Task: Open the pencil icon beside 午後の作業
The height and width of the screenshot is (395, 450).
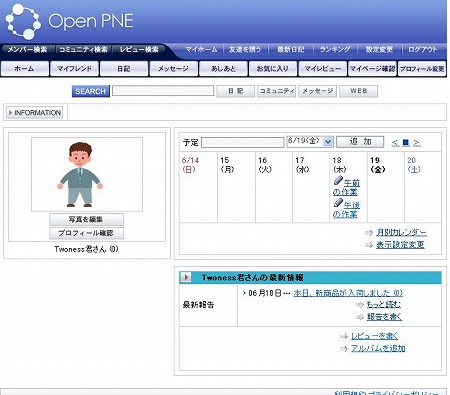Action: [x=338, y=202]
